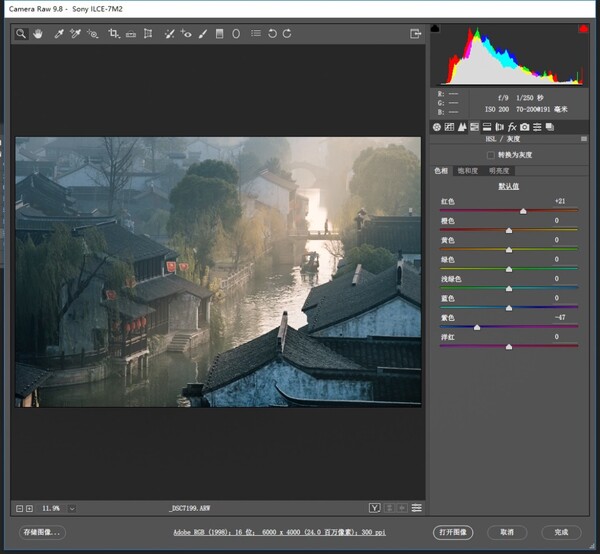Open the Snapshots panel tab
This screenshot has width=600, height=554.
point(550,127)
